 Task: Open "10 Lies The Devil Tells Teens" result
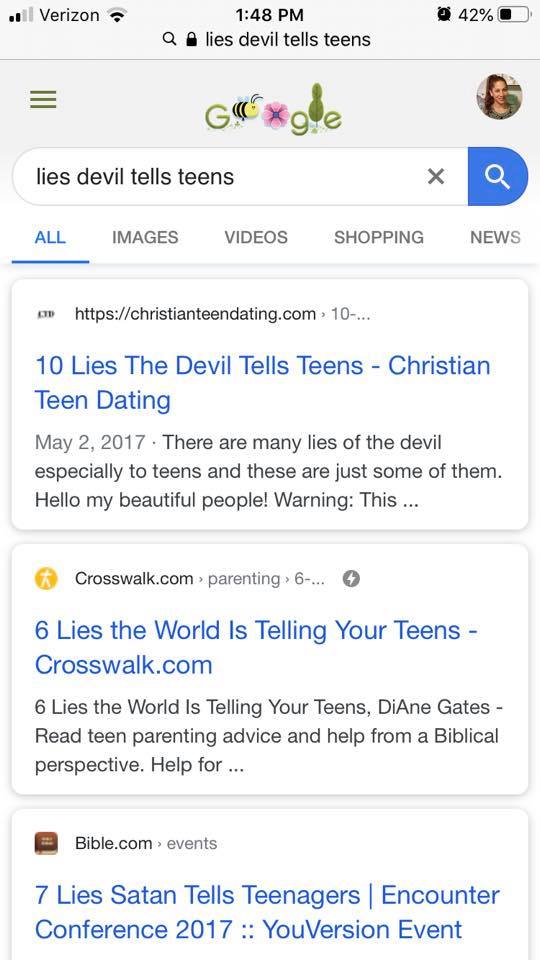click(263, 383)
